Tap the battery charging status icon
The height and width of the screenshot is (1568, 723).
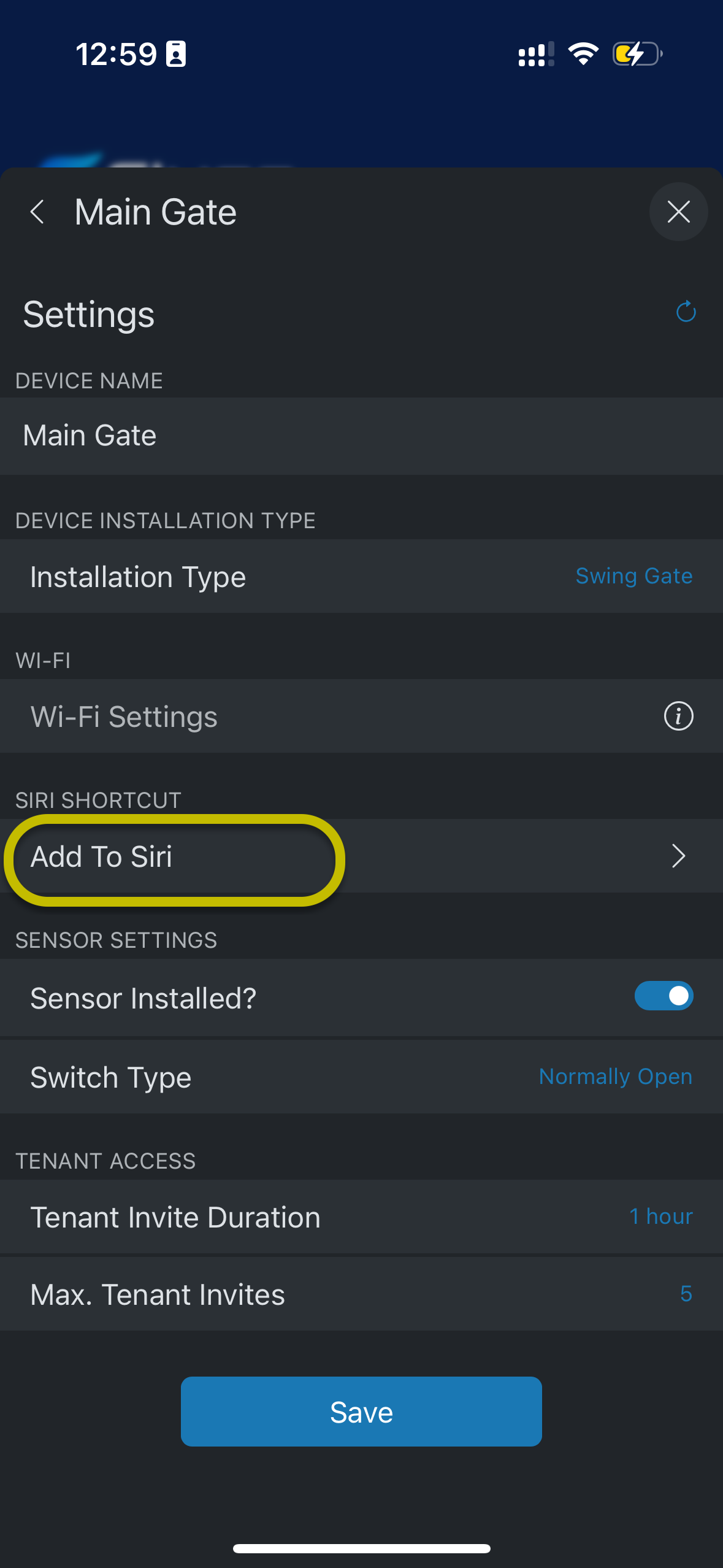point(638,54)
